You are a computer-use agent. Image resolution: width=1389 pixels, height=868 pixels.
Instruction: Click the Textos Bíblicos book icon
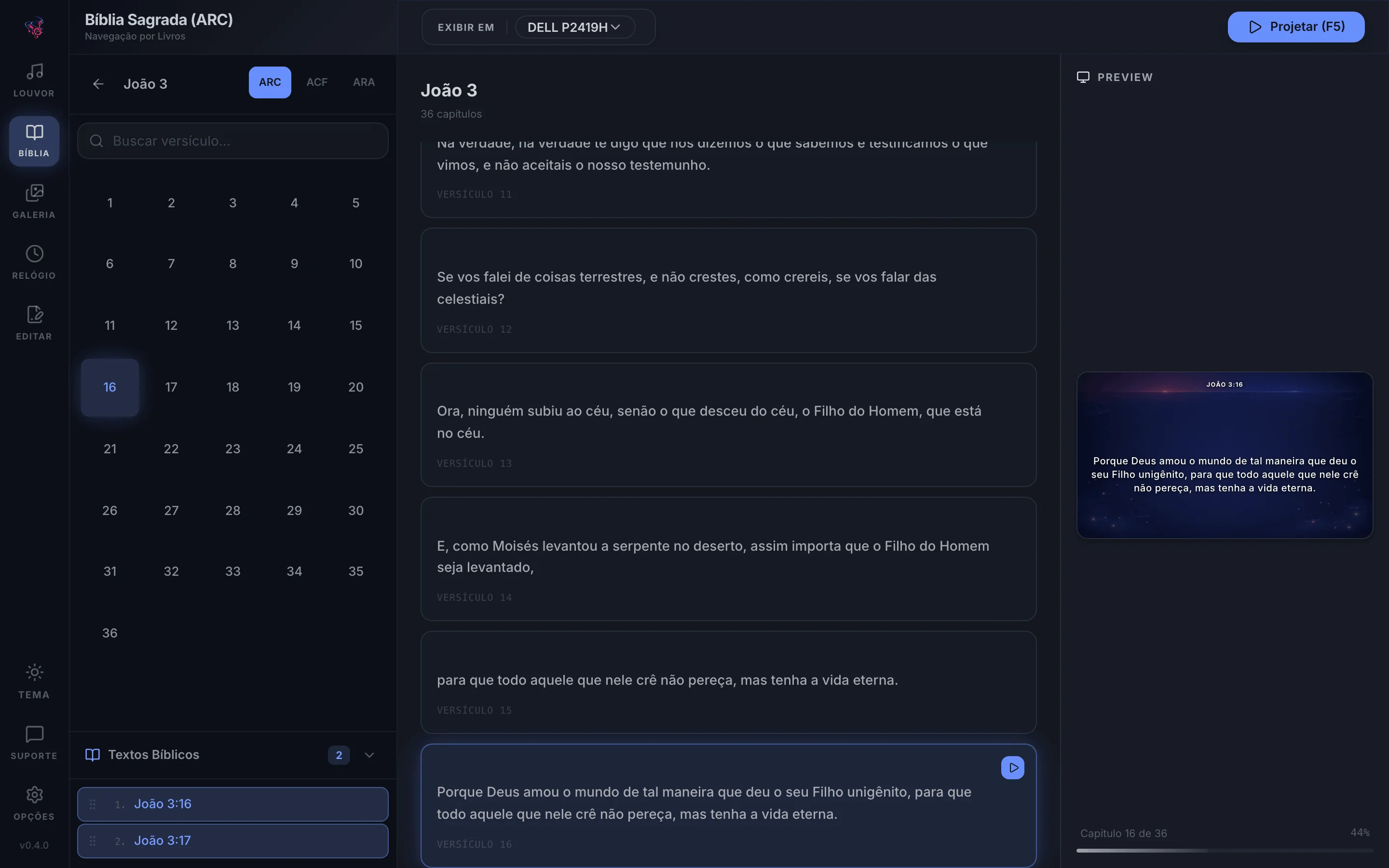pyautogui.click(x=93, y=754)
